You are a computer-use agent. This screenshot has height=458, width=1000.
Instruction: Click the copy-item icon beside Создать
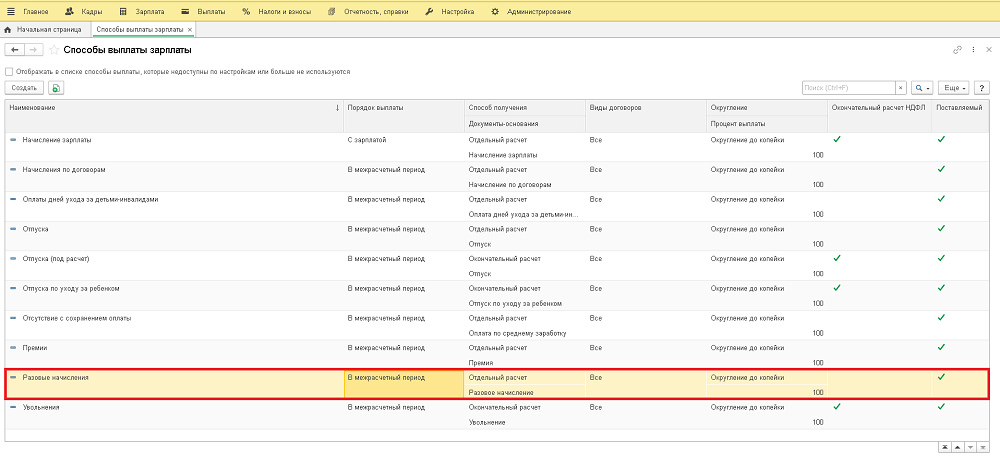click(x=56, y=88)
